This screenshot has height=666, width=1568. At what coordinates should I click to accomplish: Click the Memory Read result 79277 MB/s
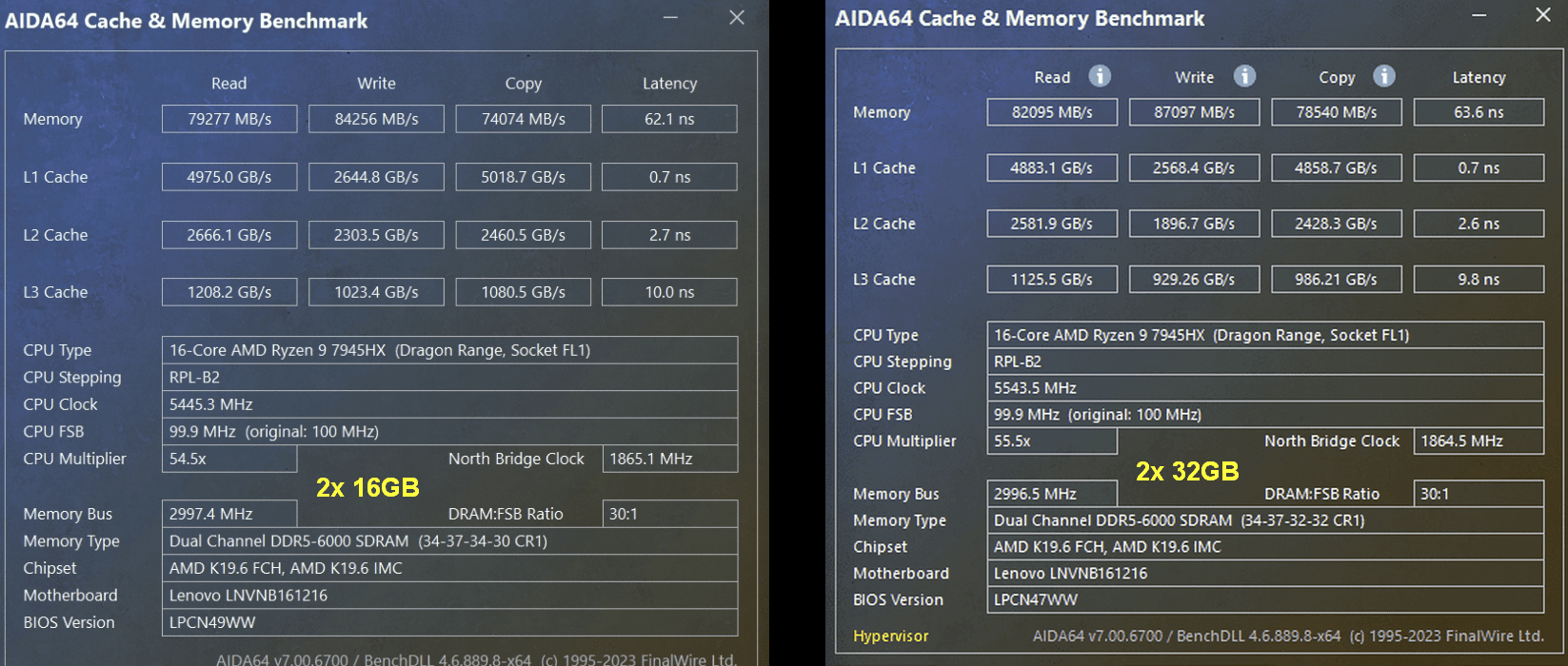click(x=229, y=119)
